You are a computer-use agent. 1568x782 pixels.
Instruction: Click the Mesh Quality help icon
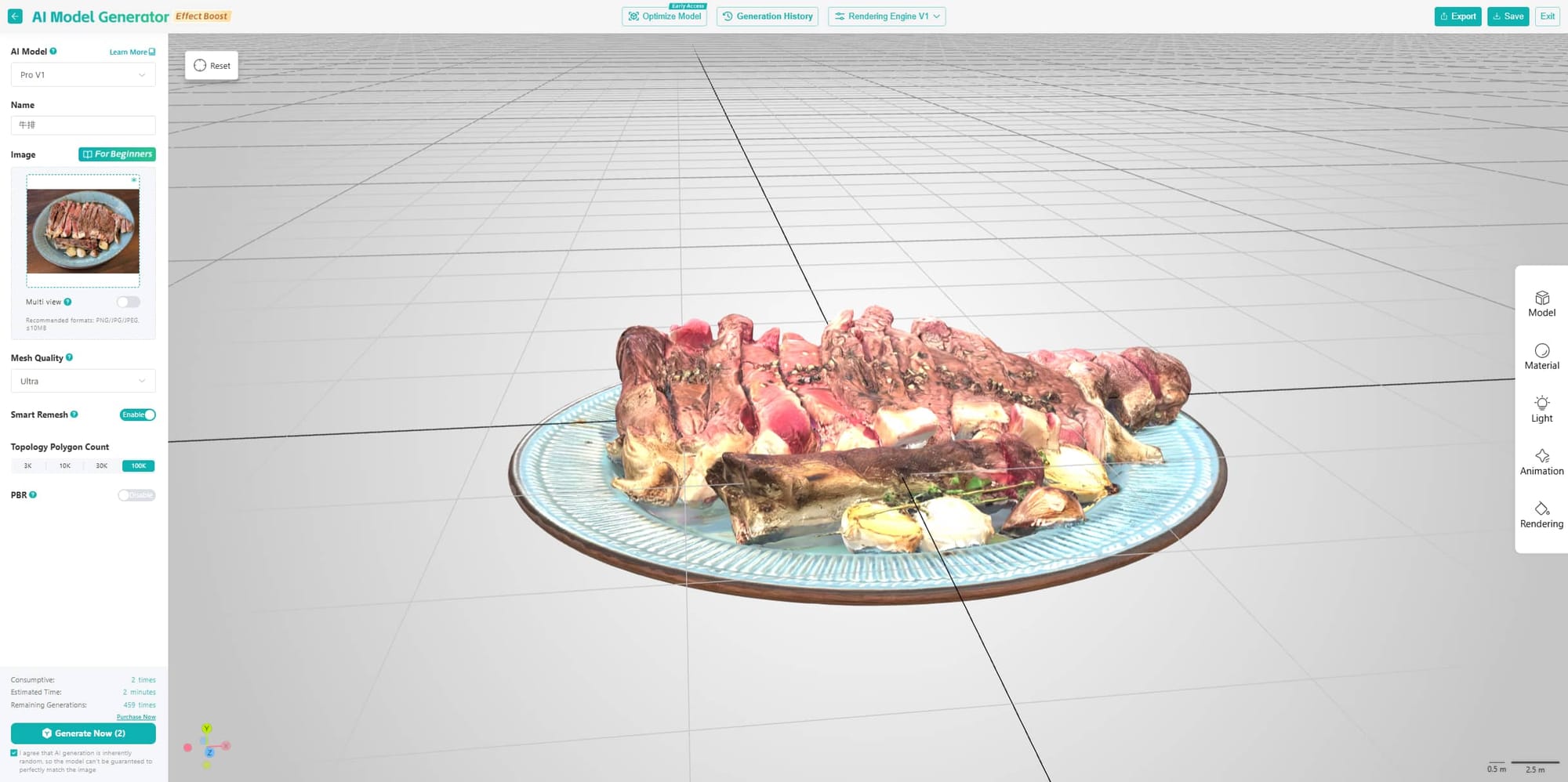pos(69,357)
